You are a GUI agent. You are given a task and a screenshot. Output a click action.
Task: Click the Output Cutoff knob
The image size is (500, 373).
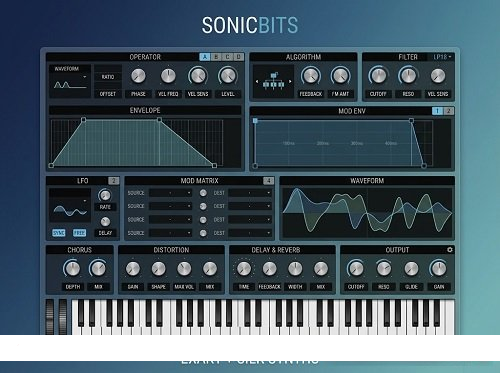[x=356, y=269]
